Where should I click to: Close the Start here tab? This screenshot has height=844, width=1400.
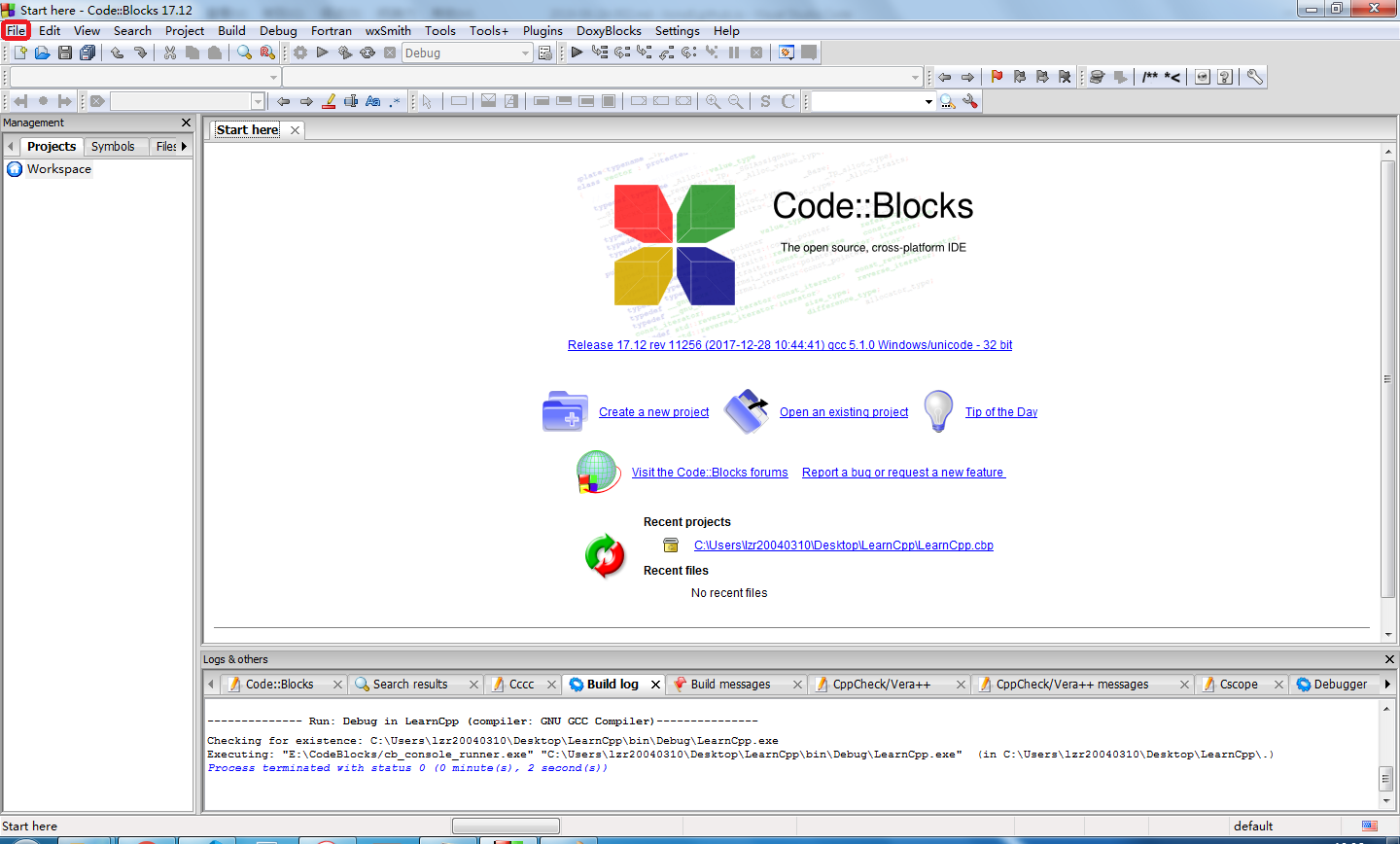coord(295,130)
